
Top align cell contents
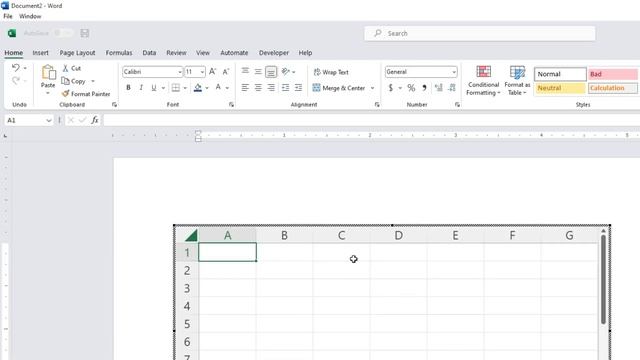click(x=245, y=71)
